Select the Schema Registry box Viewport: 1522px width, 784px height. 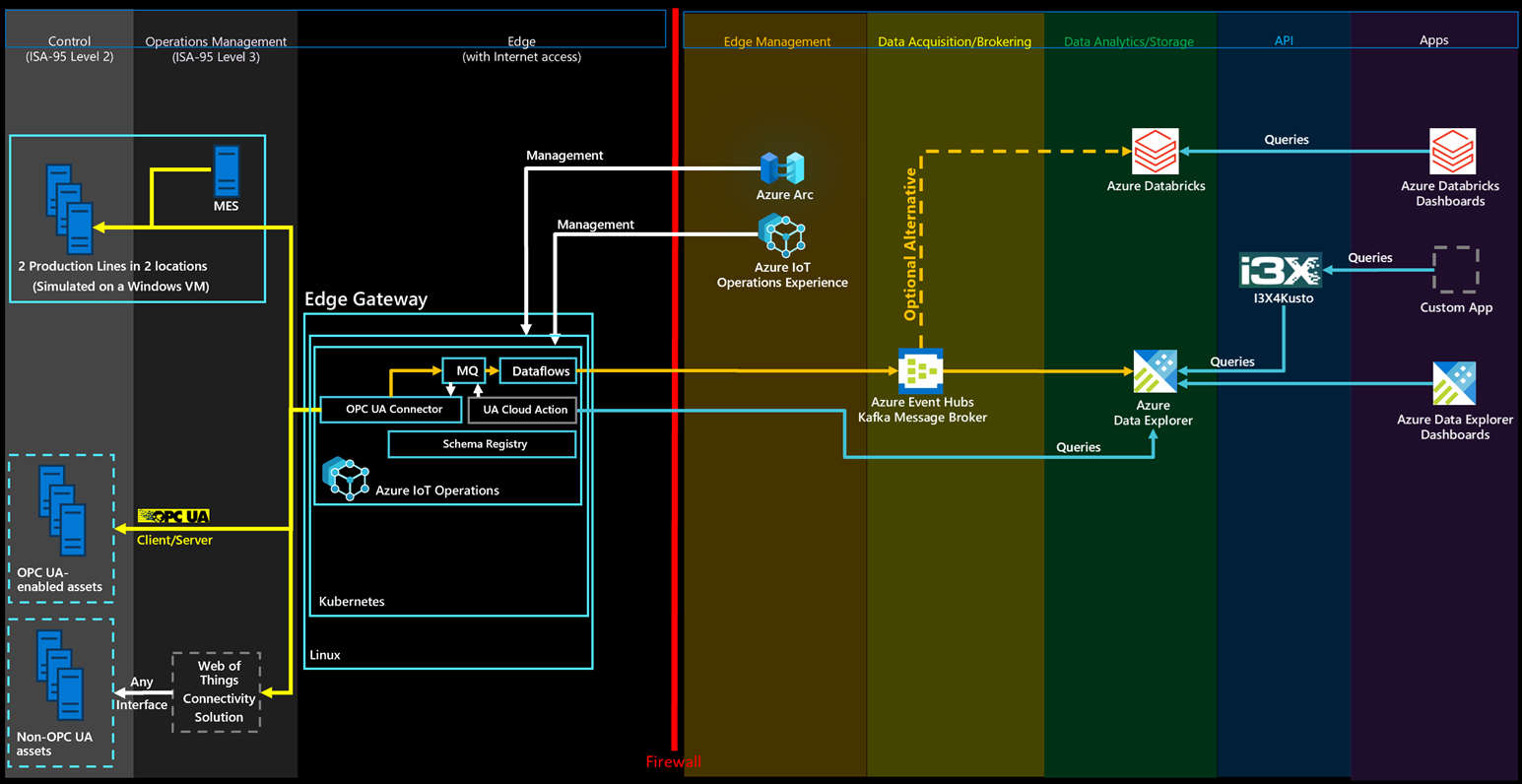click(x=483, y=444)
